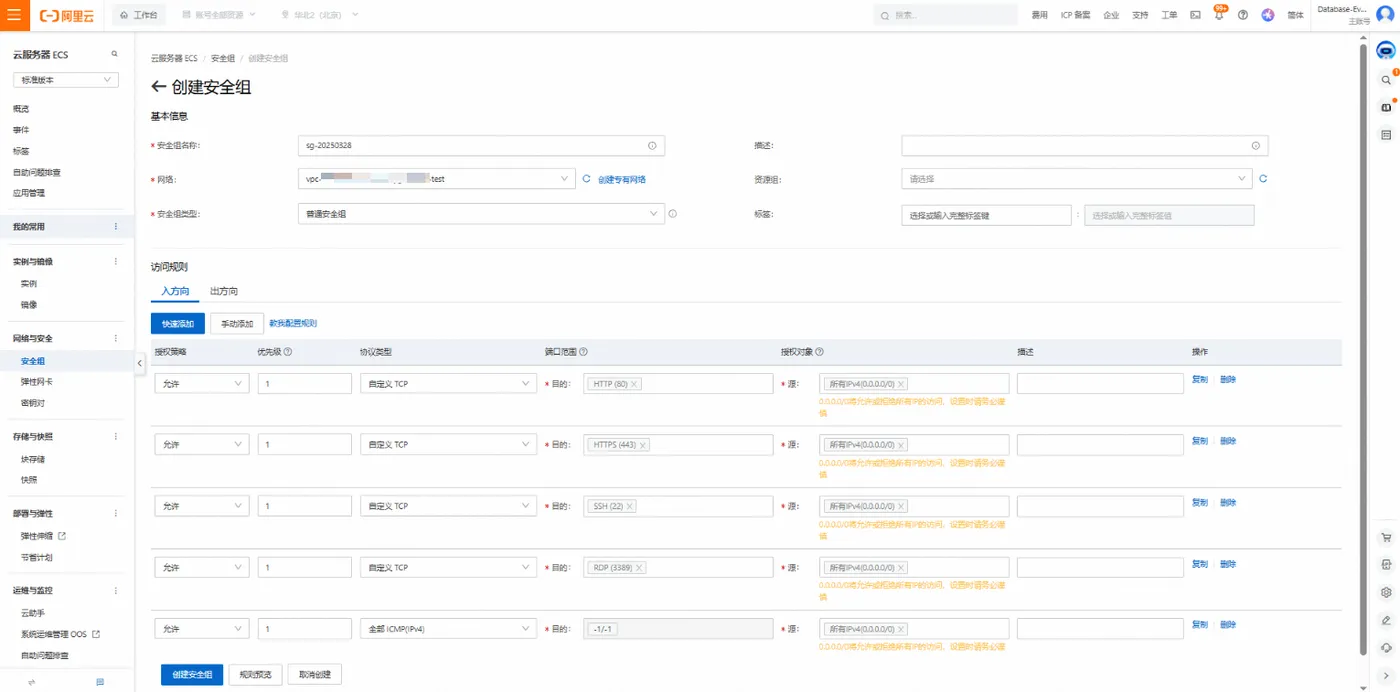1400x692 pixels.
Task: Click the page vertical scrollbar
Action: (x=1364, y=350)
